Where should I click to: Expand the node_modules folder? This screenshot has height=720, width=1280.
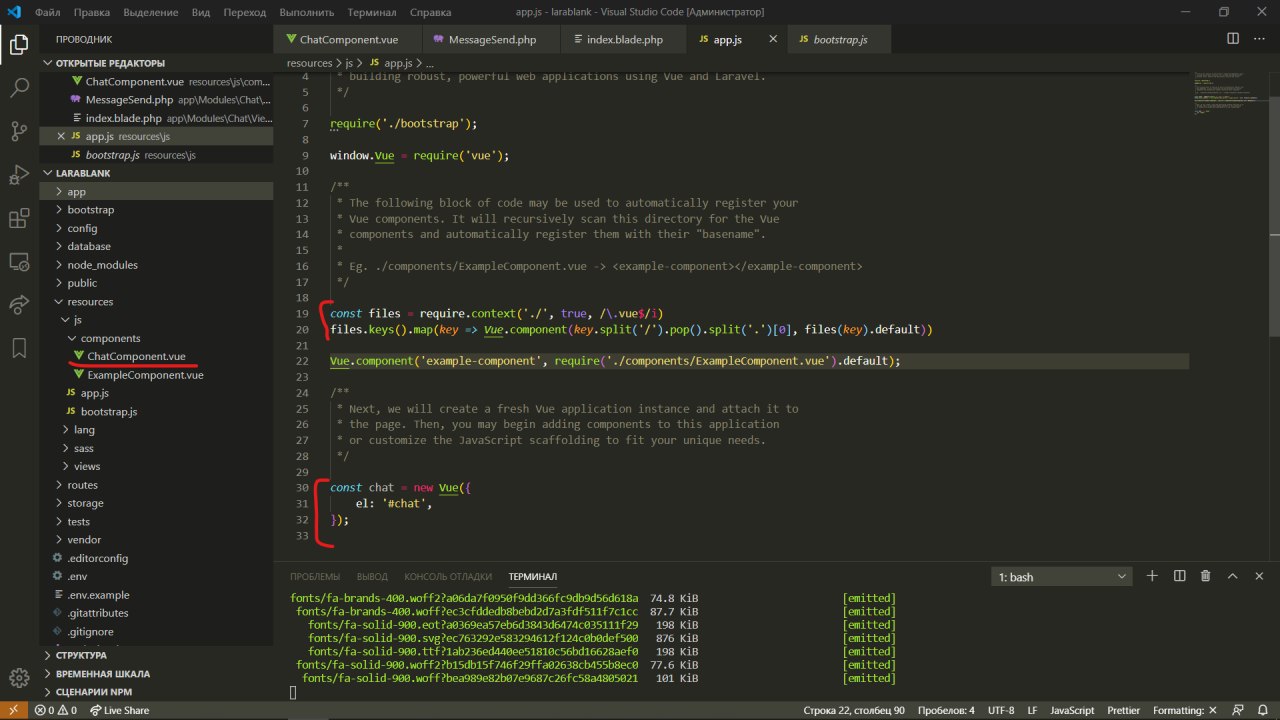click(x=156, y=265)
